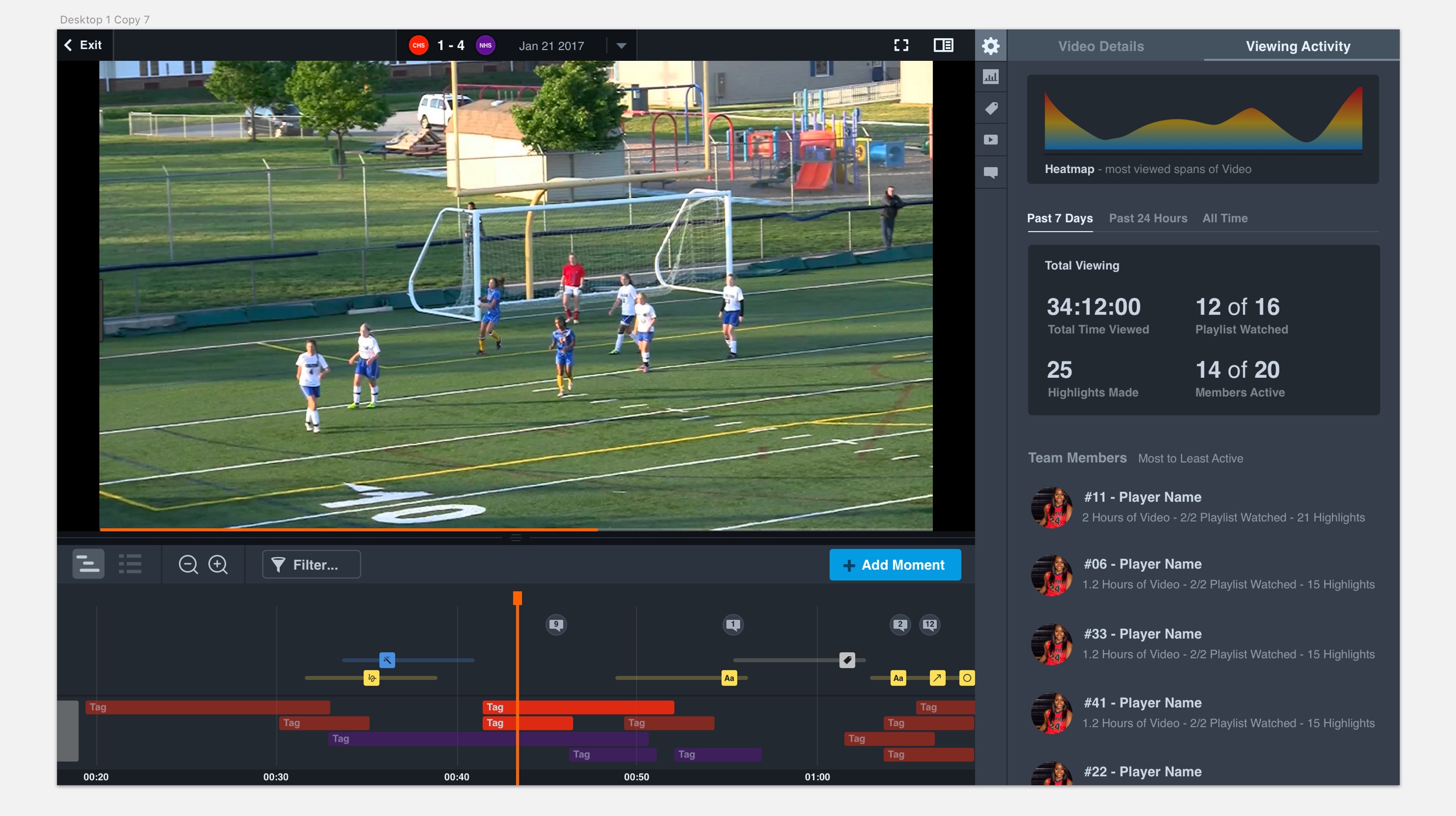
Task: Click avatar of player #06
Action: coord(1052,575)
